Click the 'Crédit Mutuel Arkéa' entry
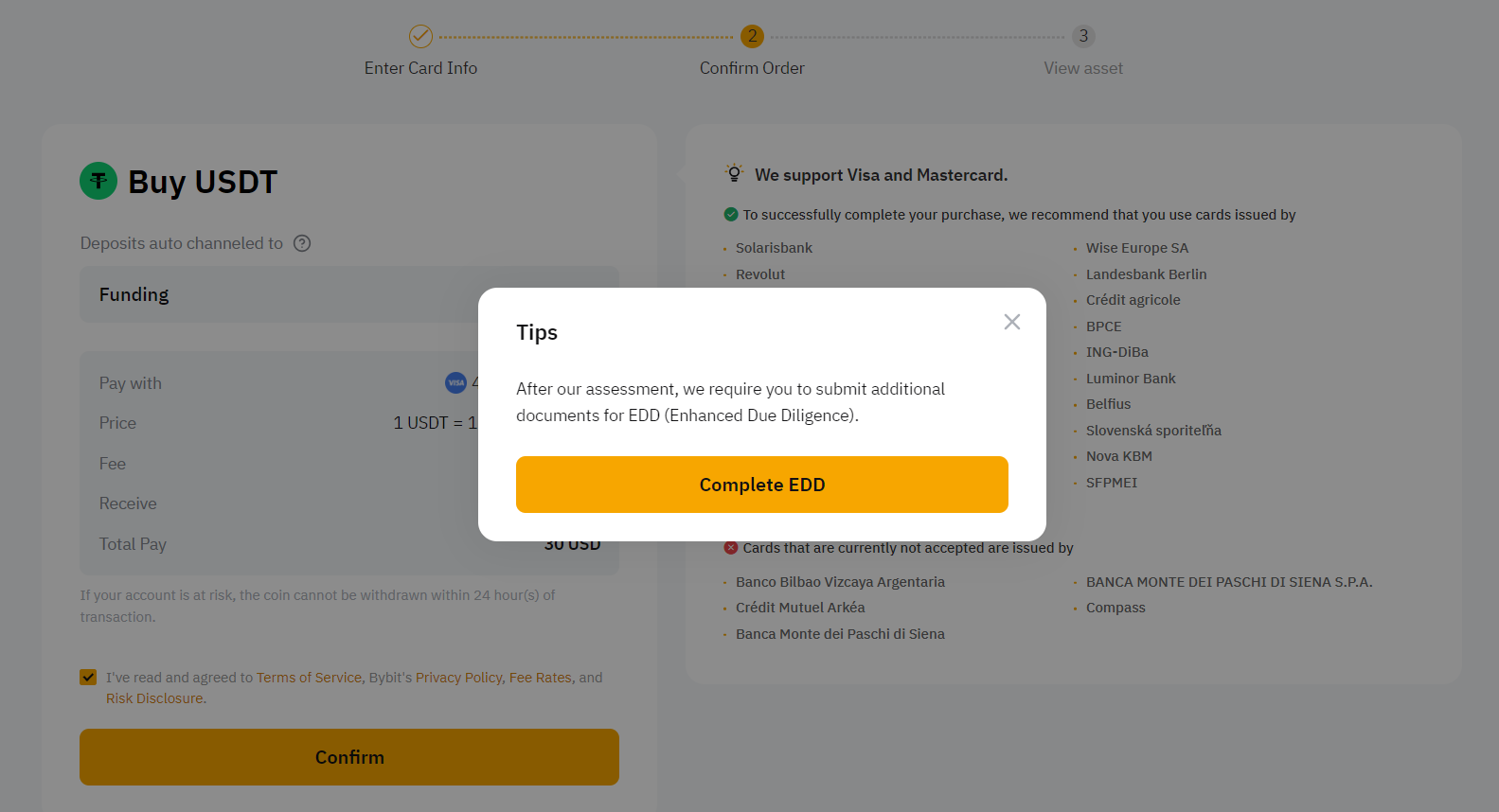Screen dimensions: 1499x812 [800, 608]
